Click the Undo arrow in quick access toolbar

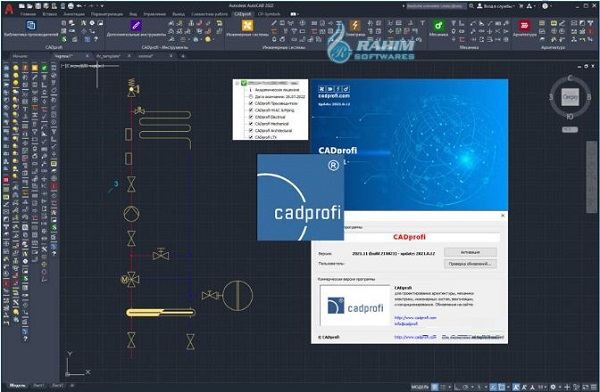(x=79, y=6)
